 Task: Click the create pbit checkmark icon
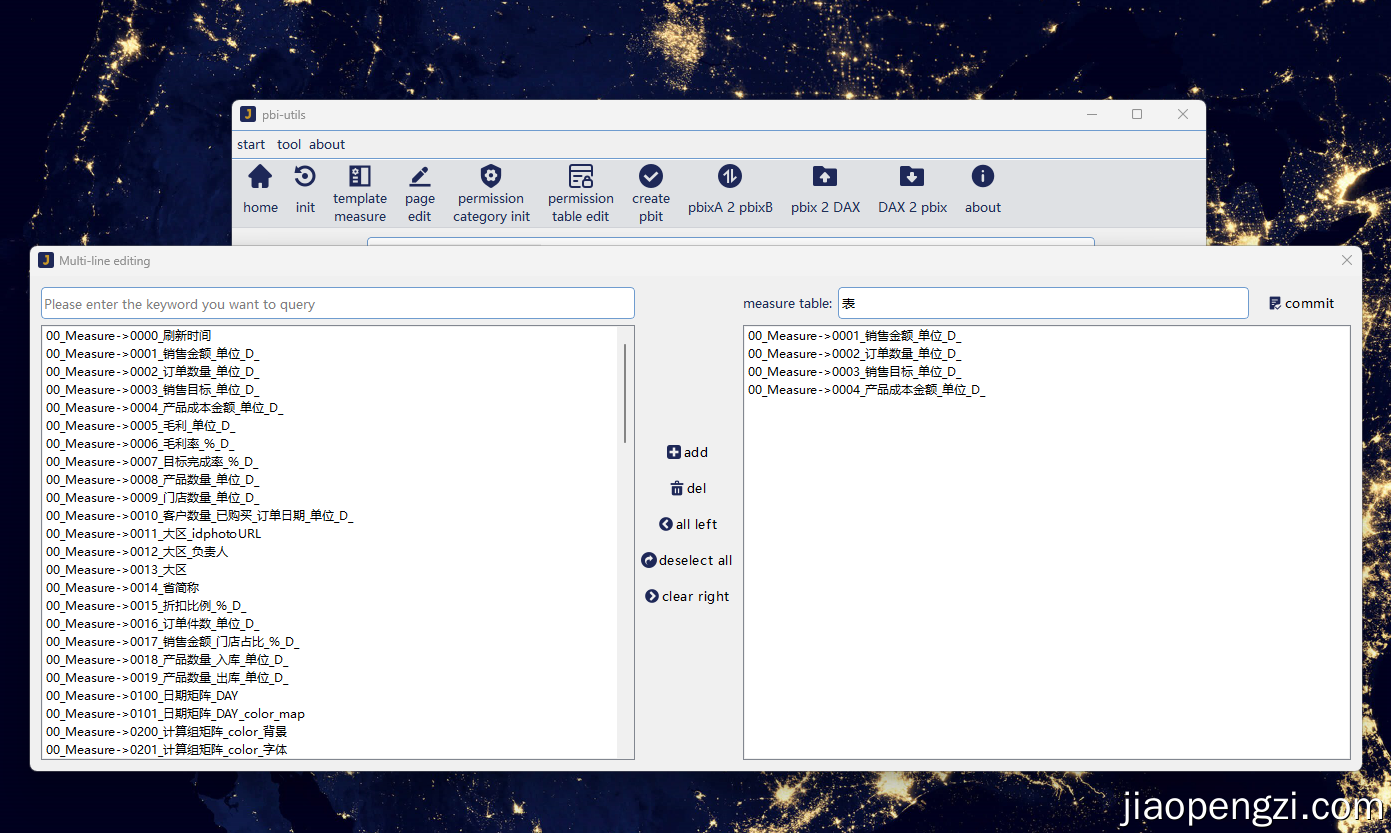pyautogui.click(x=651, y=178)
